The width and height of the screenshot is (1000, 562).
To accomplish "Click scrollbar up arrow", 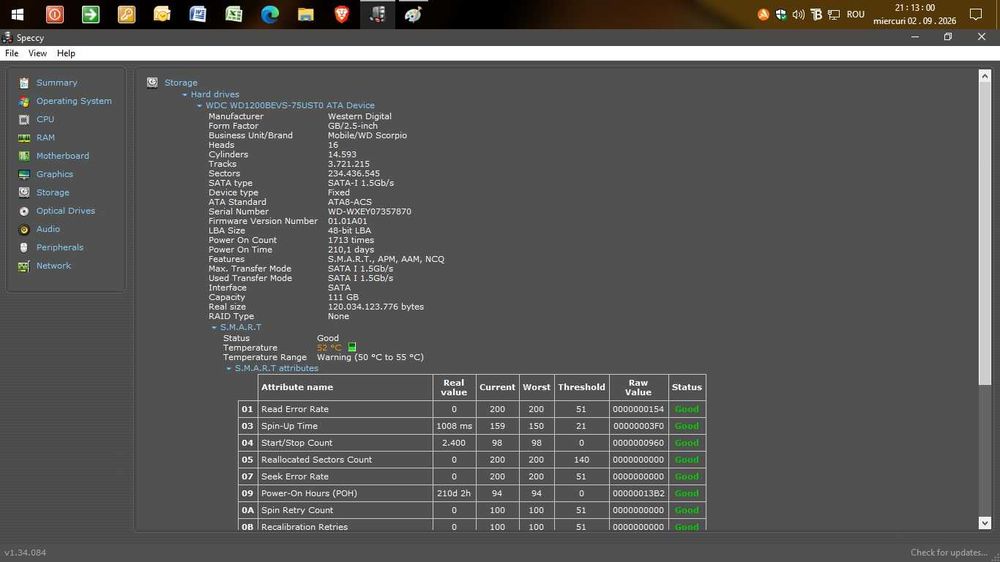I will point(985,76).
